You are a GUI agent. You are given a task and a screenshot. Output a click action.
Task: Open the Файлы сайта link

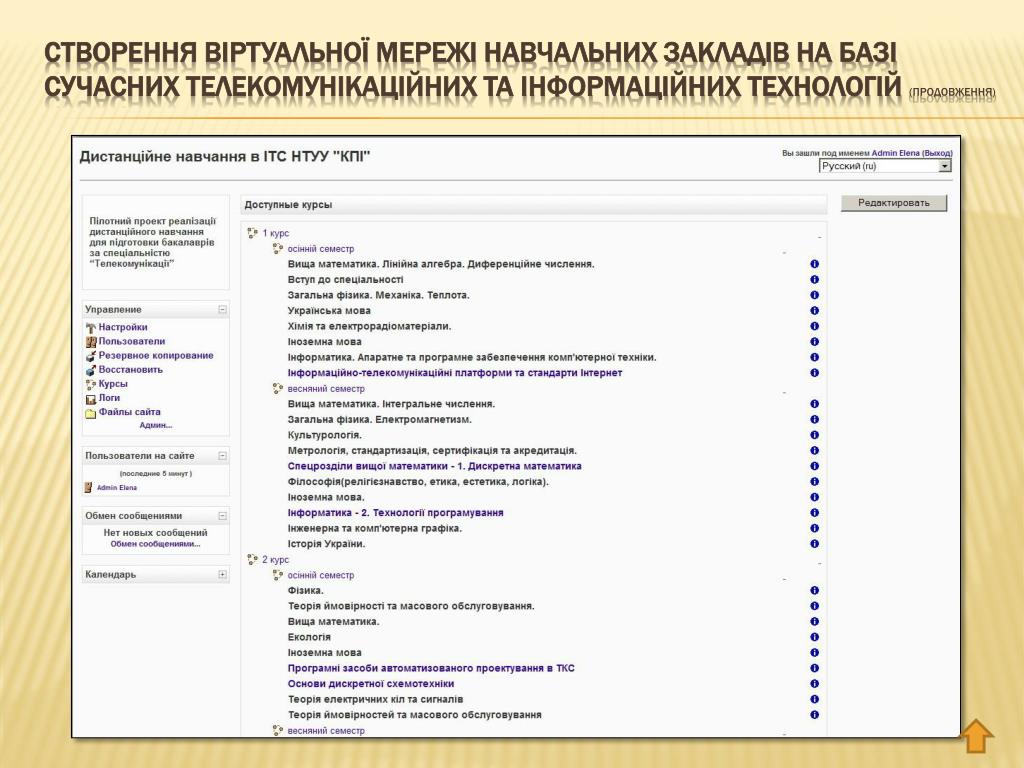[x=129, y=412]
